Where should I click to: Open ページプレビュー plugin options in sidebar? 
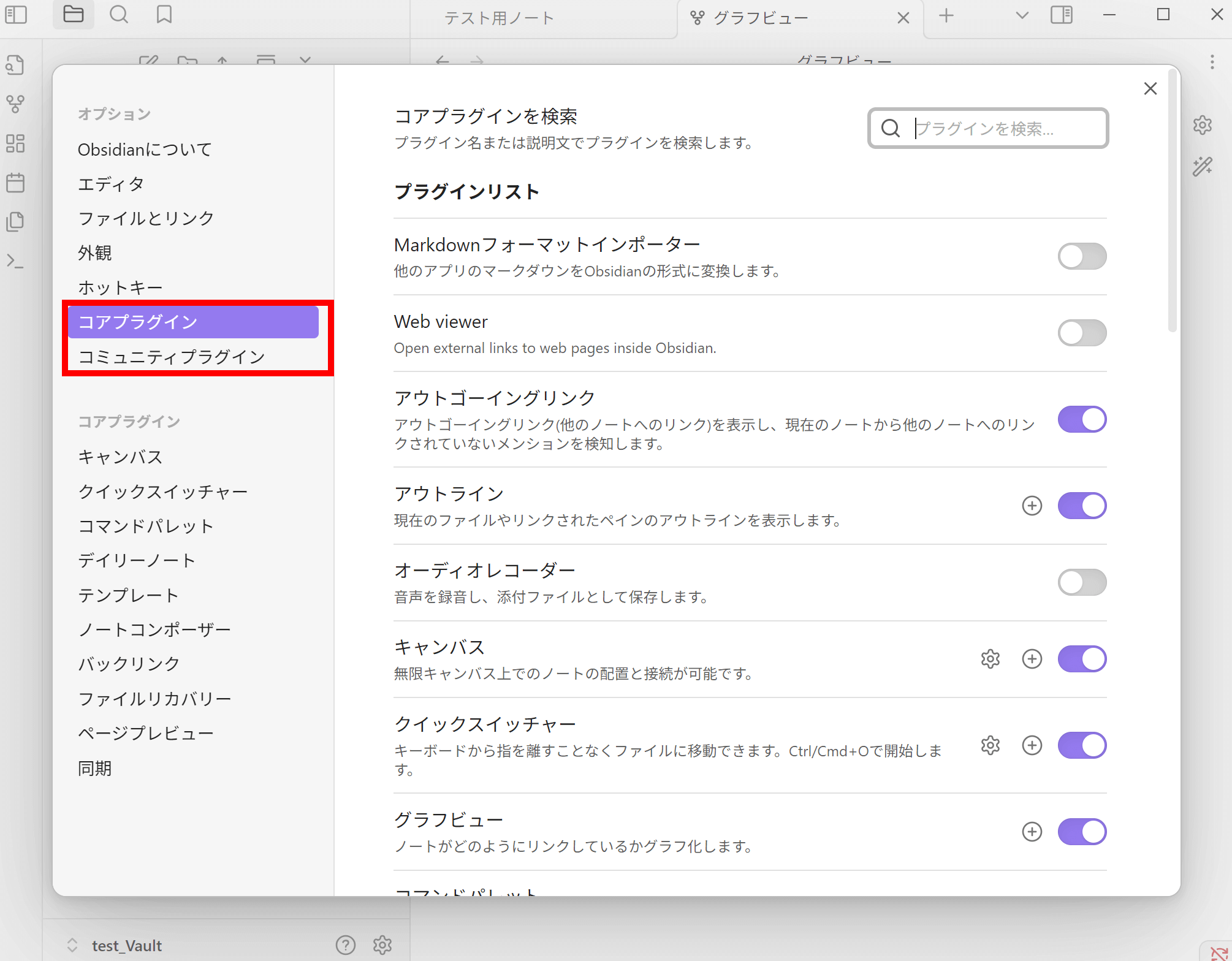click(x=193, y=733)
